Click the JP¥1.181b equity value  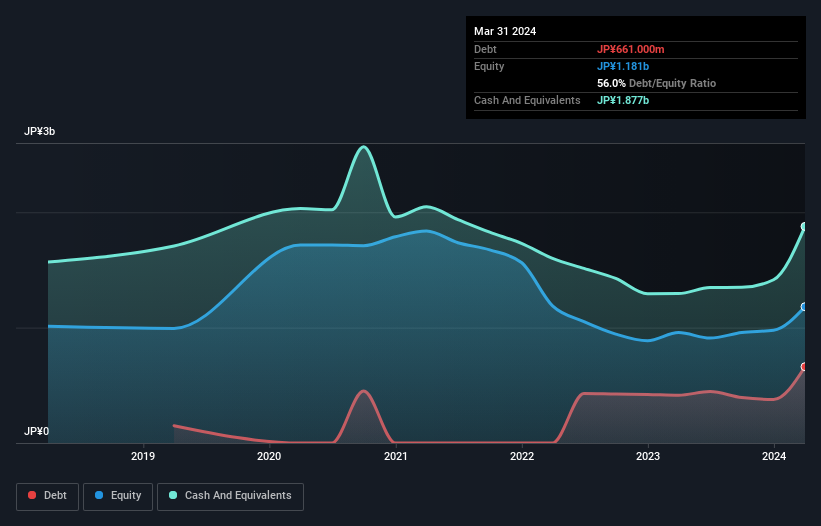click(x=623, y=66)
